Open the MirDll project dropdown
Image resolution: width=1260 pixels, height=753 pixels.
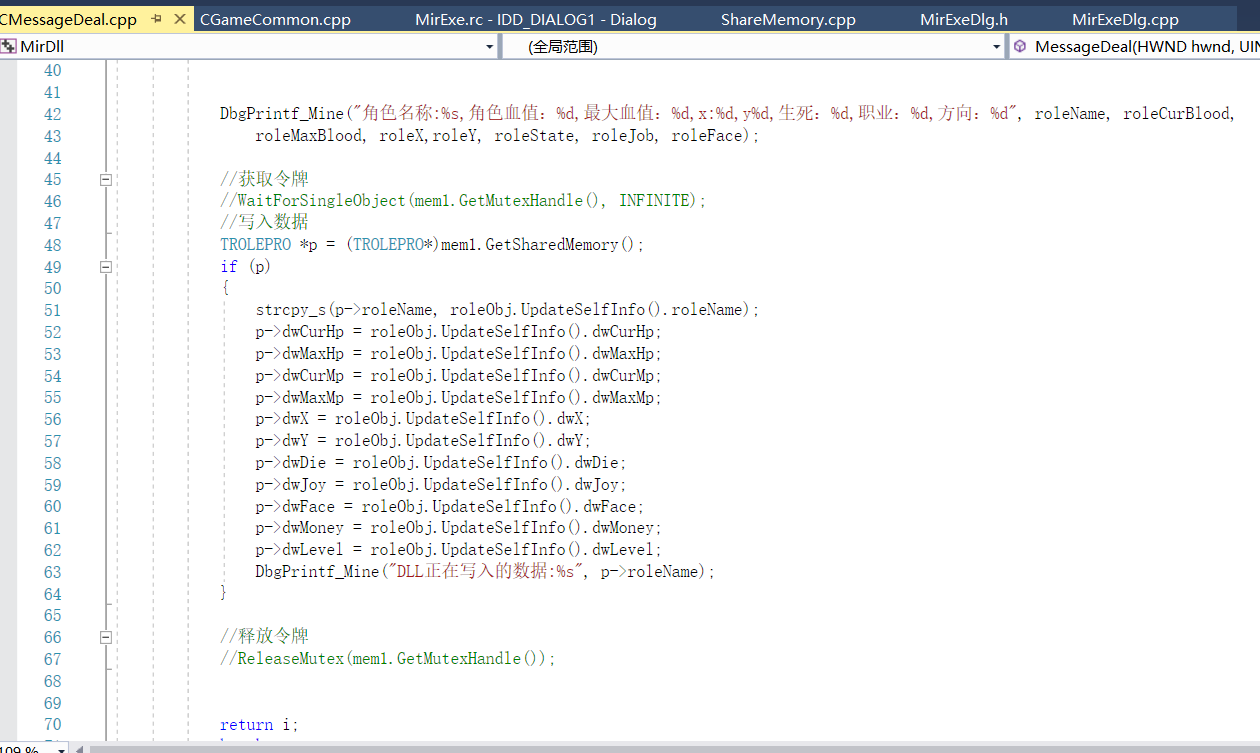point(489,47)
